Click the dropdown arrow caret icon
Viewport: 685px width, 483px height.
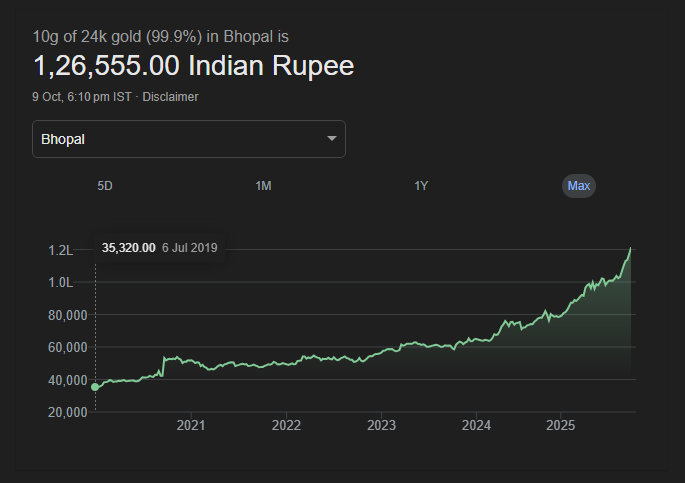click(x=332, y=139)
